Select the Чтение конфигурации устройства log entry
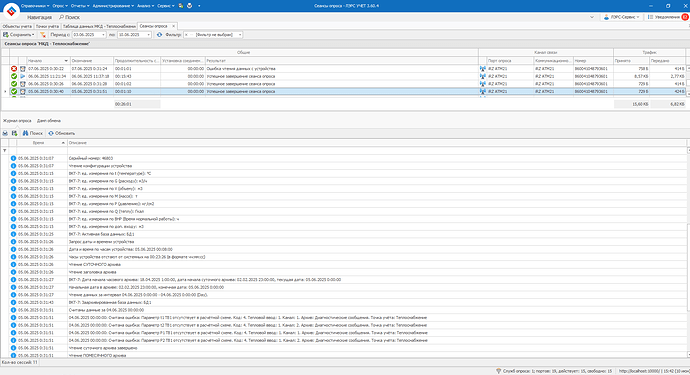The height and width of the screenshot is (375, 690). (348, 166)
